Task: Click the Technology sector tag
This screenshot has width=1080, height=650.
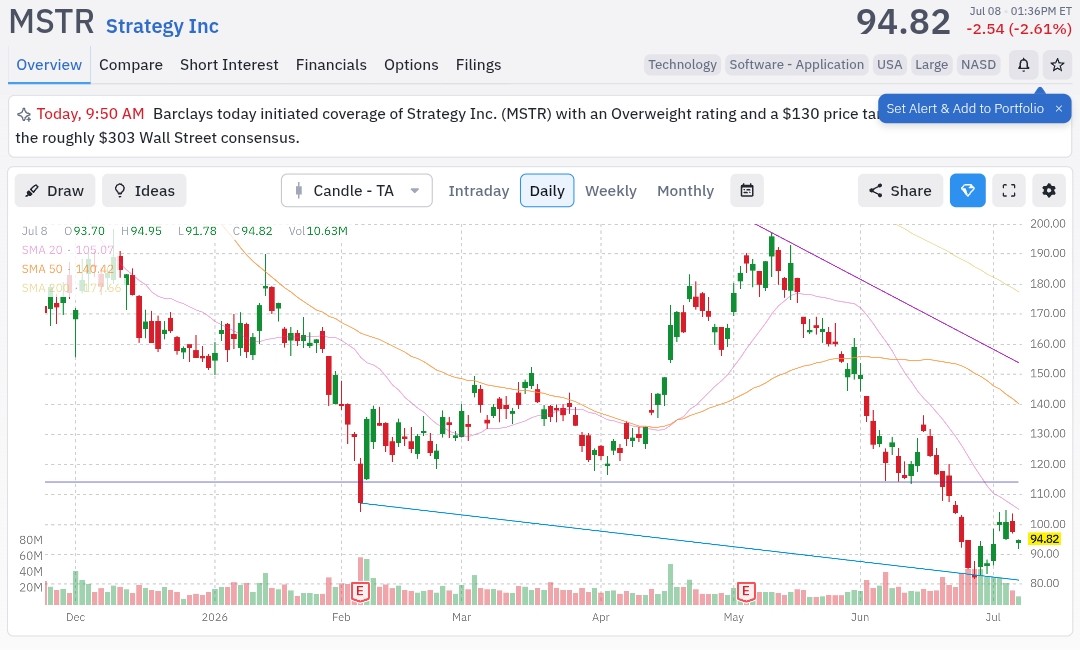Action: click(x=683, y=65)
